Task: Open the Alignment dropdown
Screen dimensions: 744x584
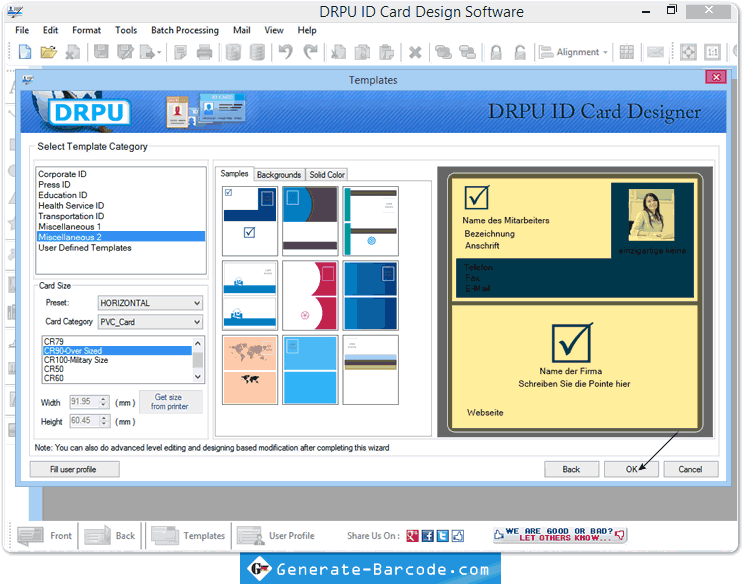Action: pos(573,52)
